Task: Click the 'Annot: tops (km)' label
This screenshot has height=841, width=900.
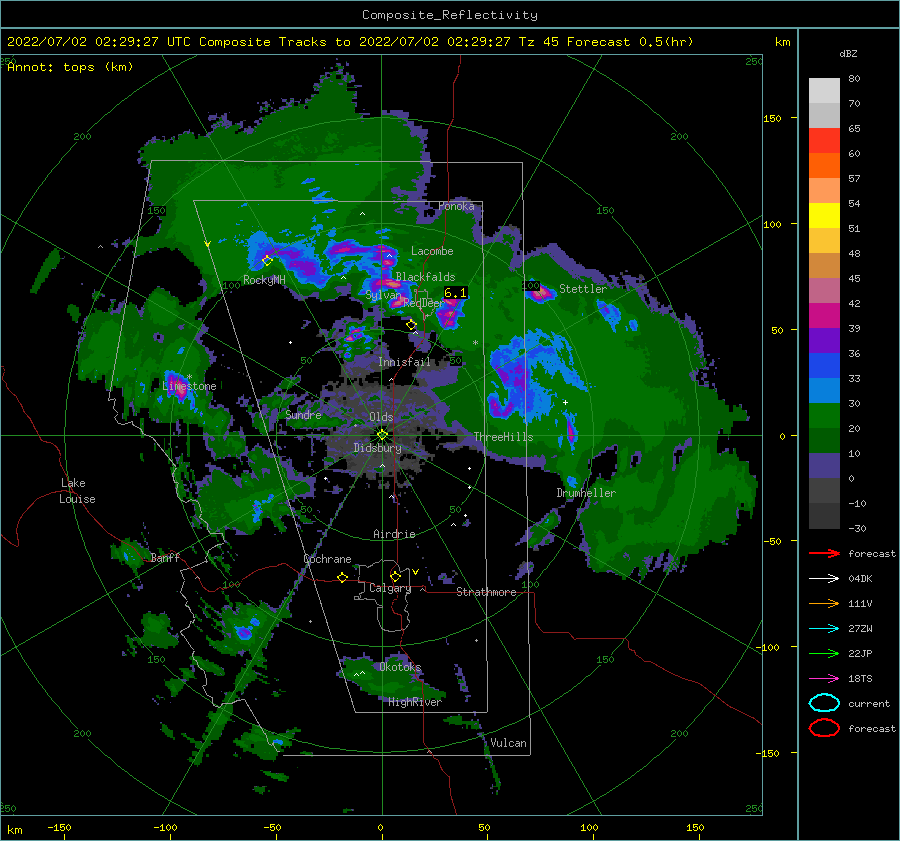Action: [x=70, y=67]
